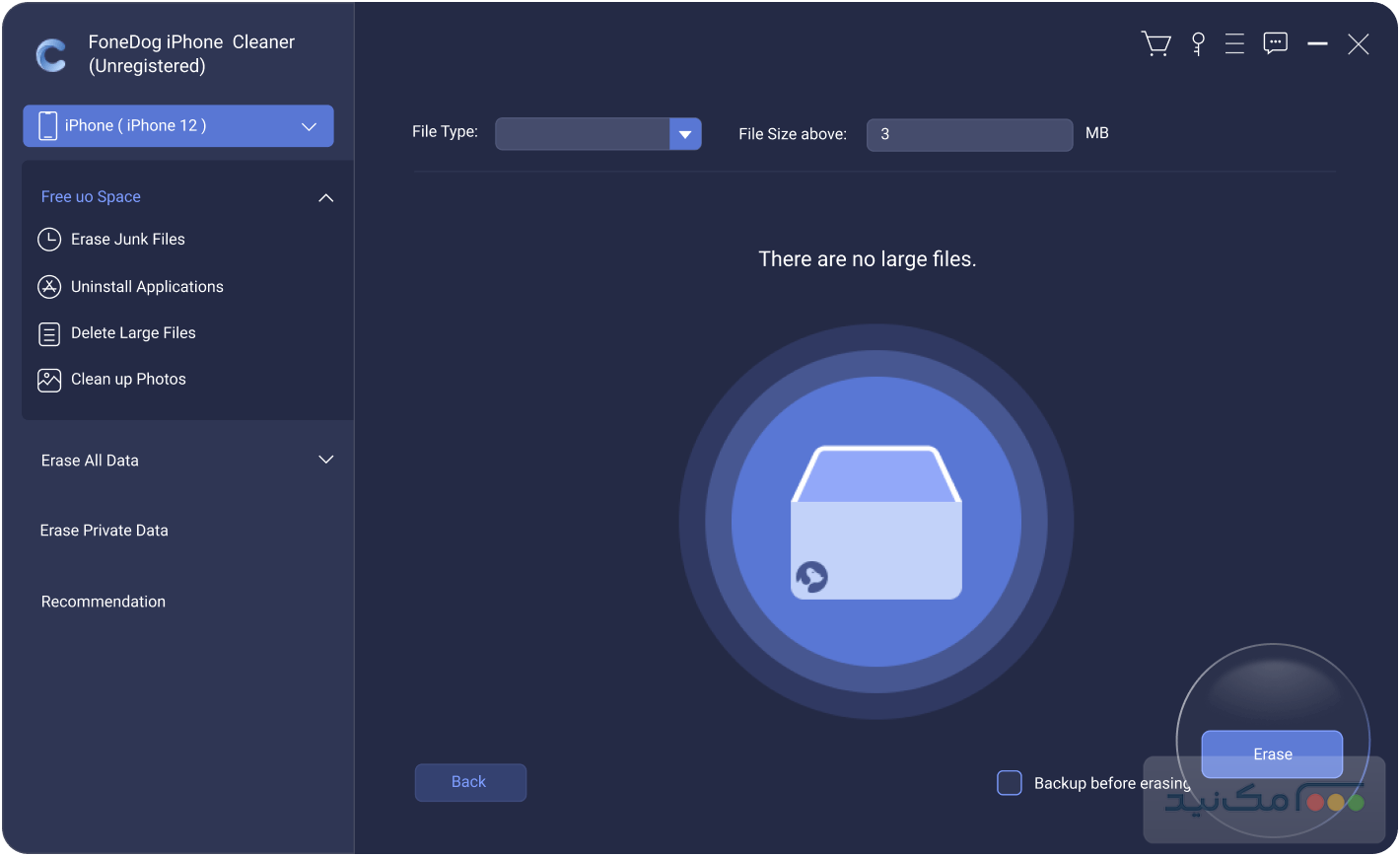Click the shopping cart purchase icon
The width and height of the screenshot is (1400, 856).
pyautogui.click(x=1155, y=44)
